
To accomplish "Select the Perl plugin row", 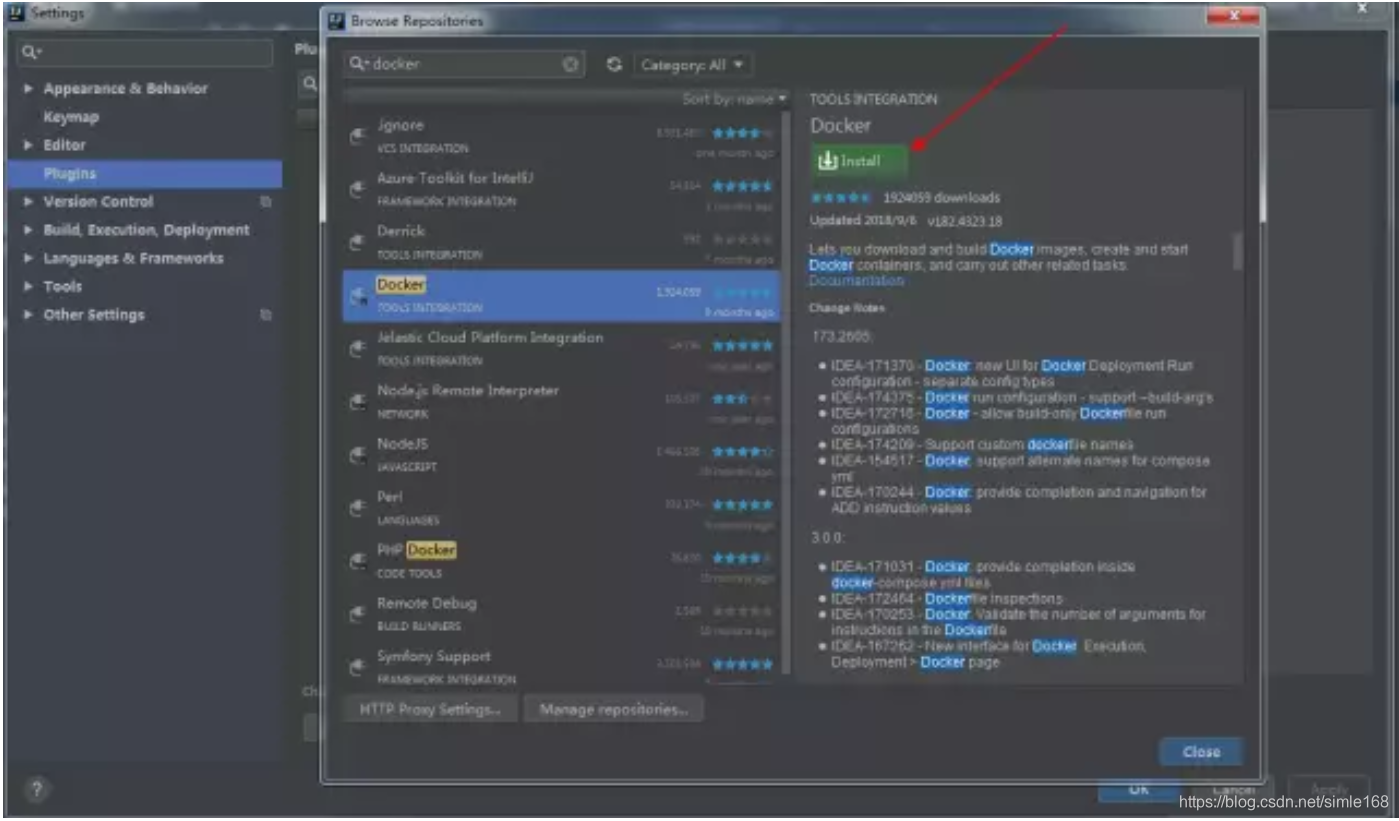I will (x=561, y=507).
